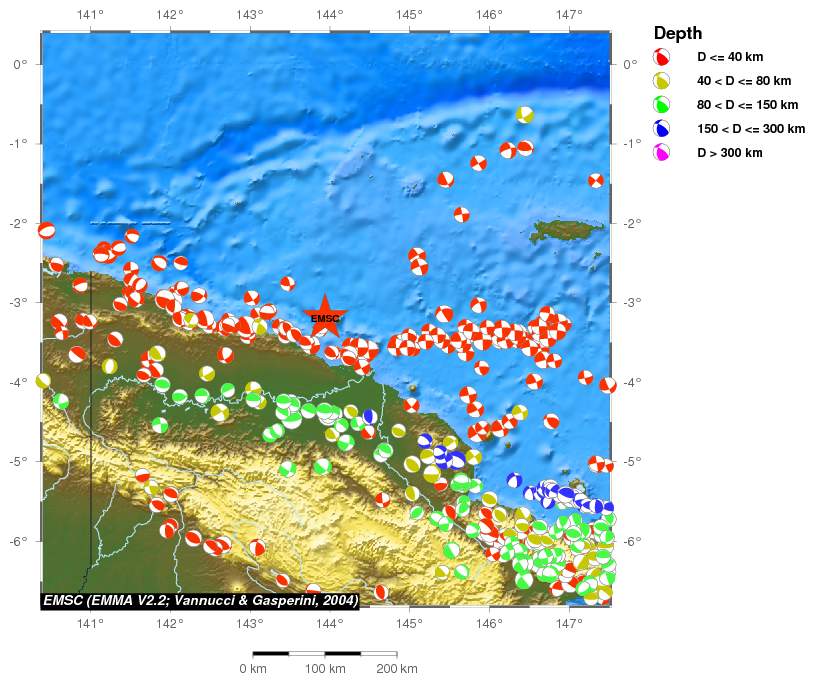Select the red shallow-depth legend beachball icon

pyautogui.click(x=661, y=57)
